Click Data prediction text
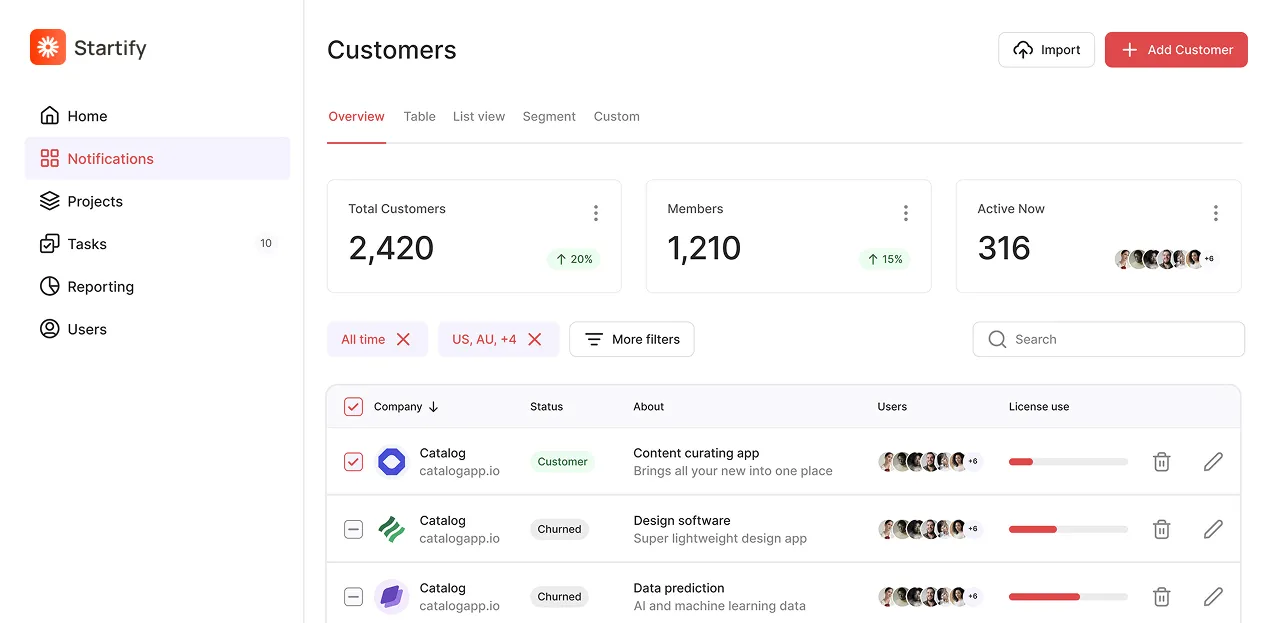Screen dimensions: 1279x623 coord(679,588)
